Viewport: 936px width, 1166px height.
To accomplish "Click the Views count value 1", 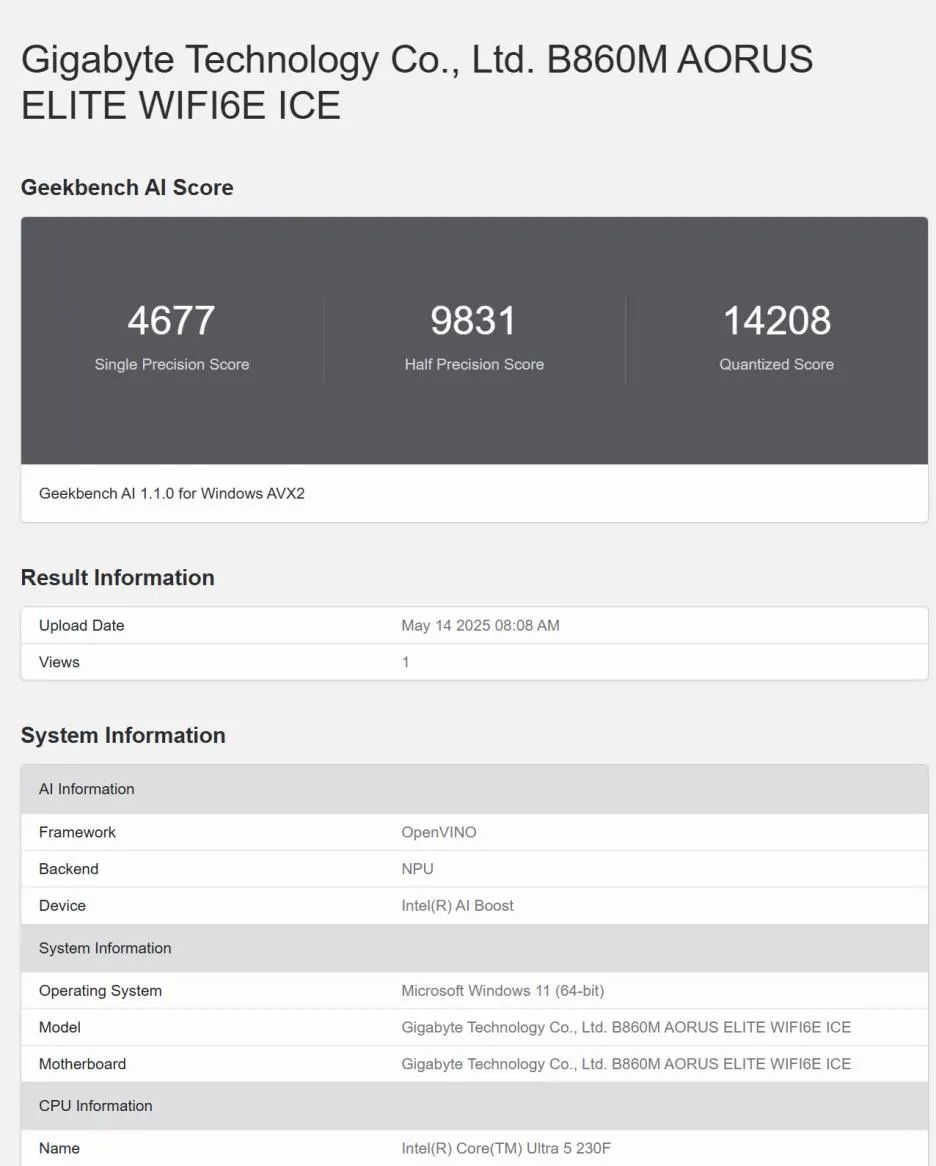I will 405,662.
